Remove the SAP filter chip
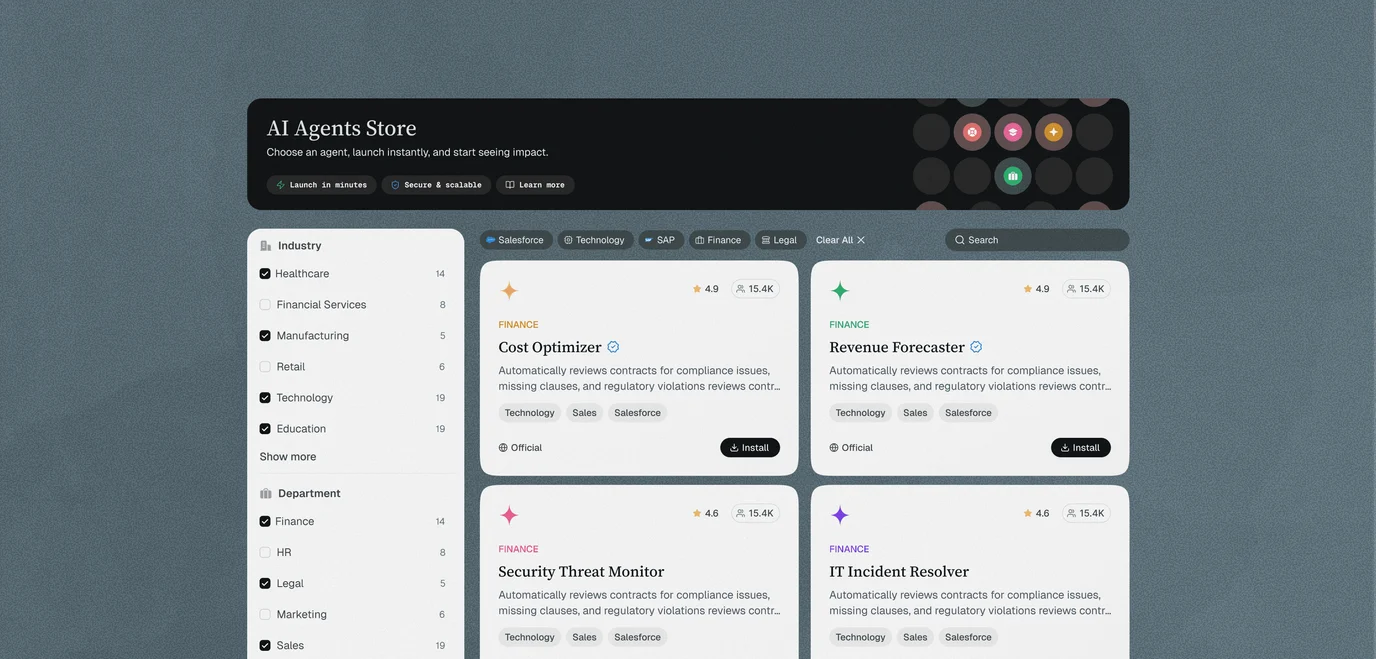The height and width of the screenshot is (659, 1376). [661, 240]
